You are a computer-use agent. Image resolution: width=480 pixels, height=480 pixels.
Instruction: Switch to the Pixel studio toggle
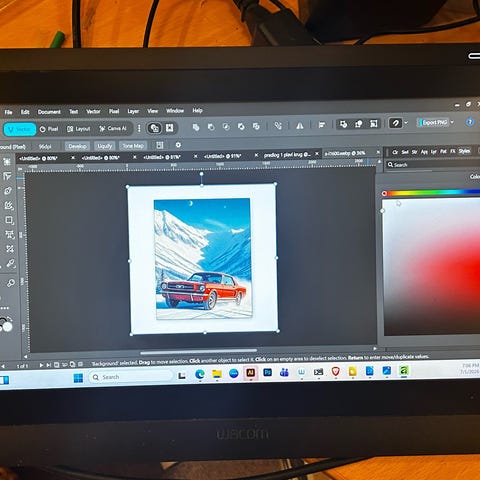pyautogui.click(x=49, y=129)
